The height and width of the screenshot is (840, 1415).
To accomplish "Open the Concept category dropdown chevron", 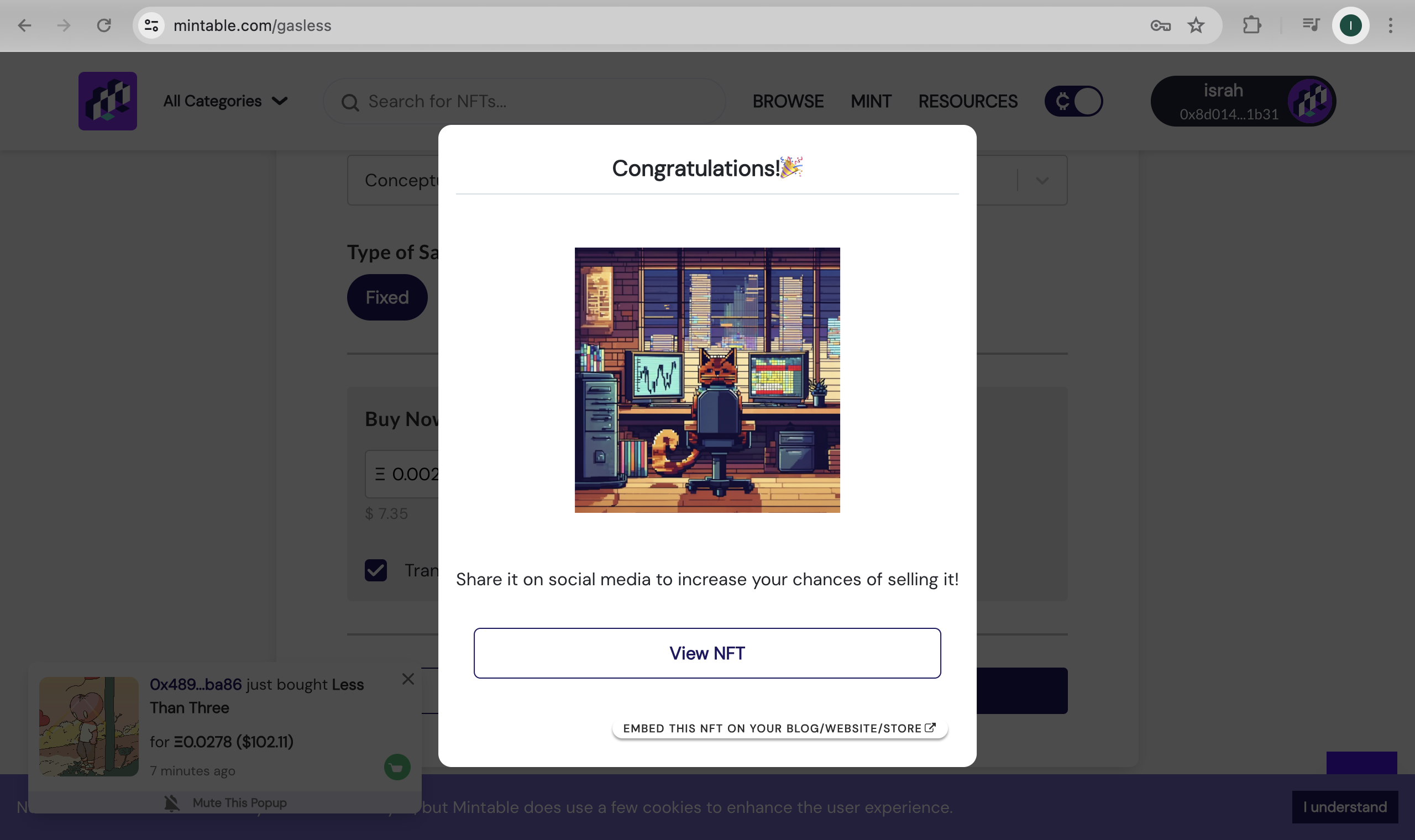I will [1042, 181].
